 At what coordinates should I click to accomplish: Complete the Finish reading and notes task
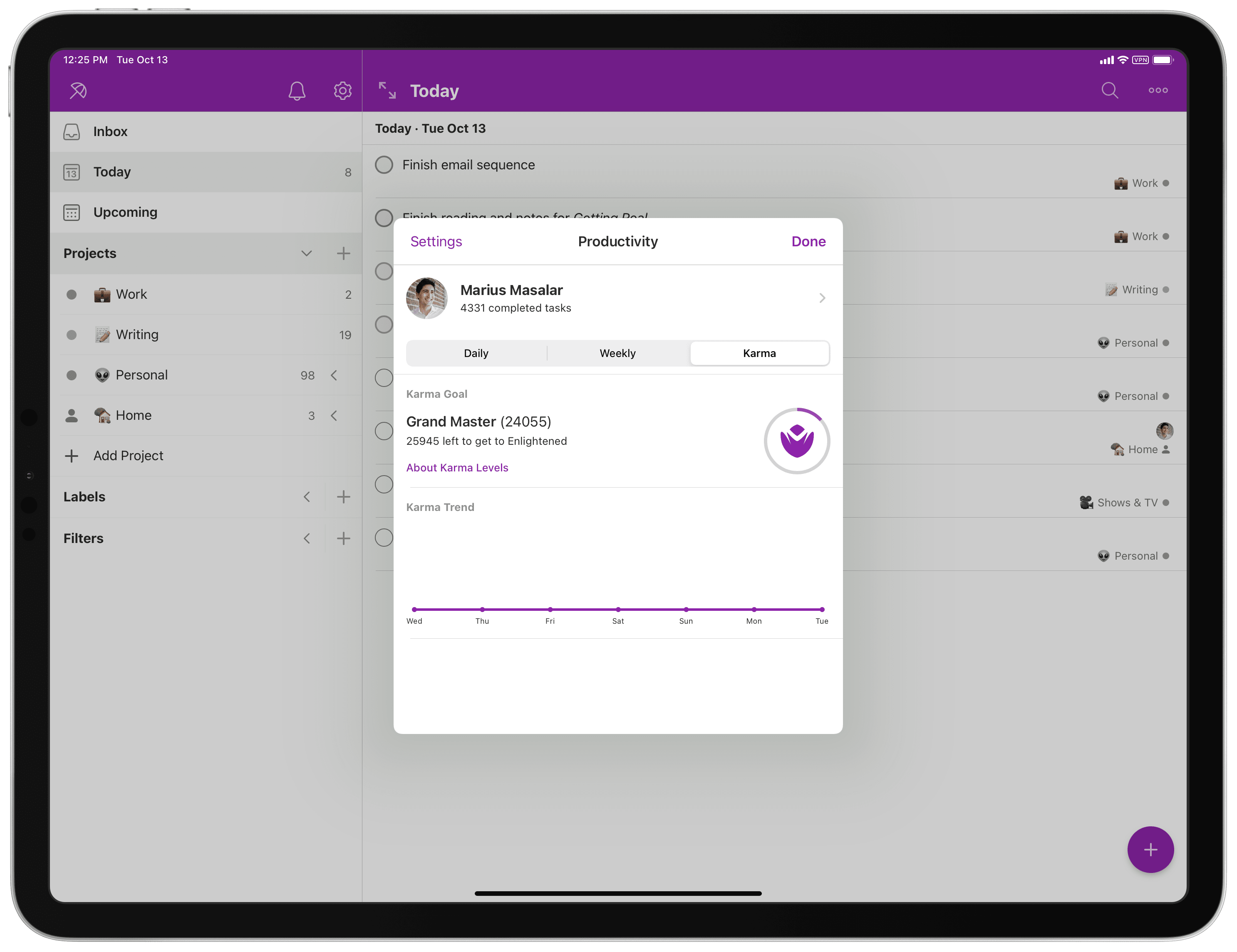pos(384,218)
